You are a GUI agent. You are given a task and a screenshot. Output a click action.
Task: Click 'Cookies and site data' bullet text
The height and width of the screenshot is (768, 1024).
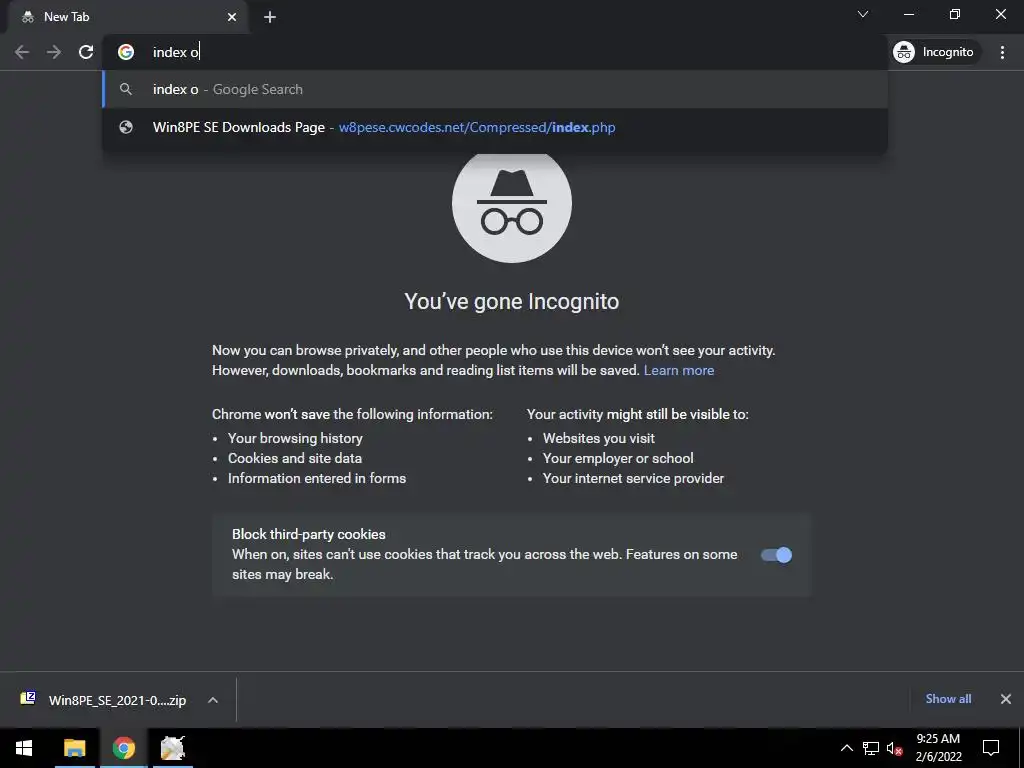295,458
